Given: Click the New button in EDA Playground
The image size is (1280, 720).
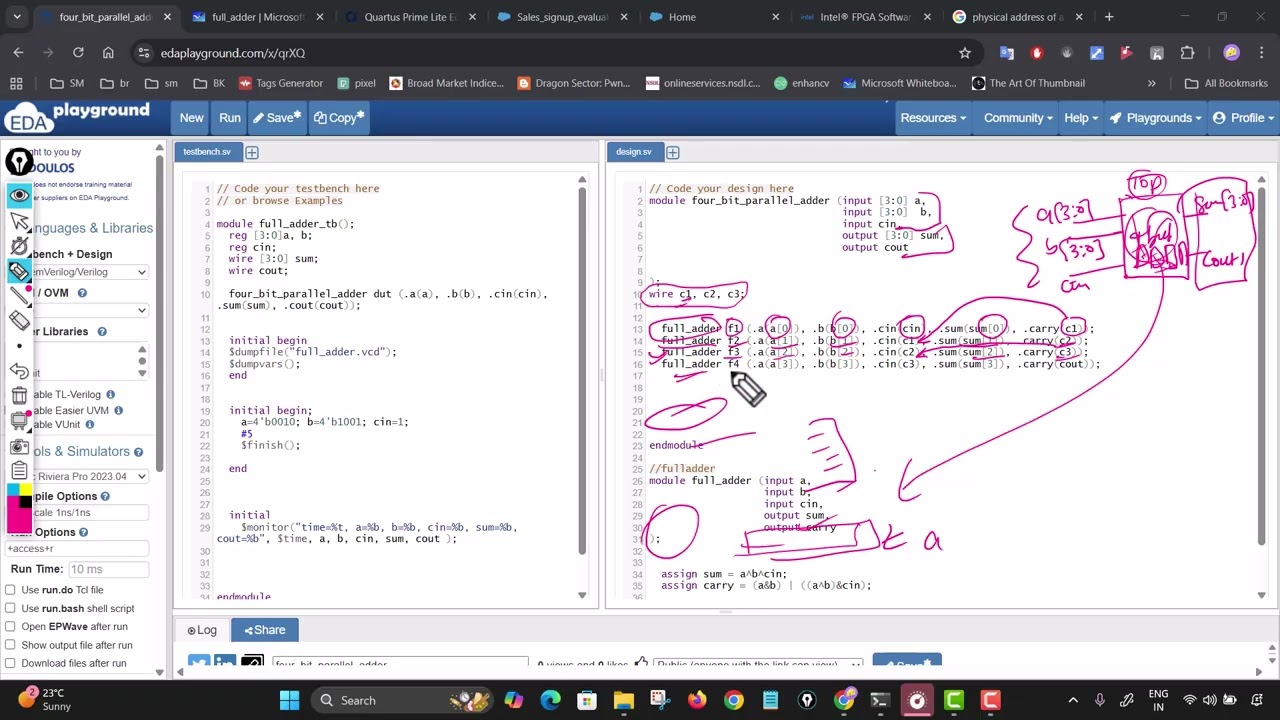Looking at the screenshot, I should tap(191, 118).
